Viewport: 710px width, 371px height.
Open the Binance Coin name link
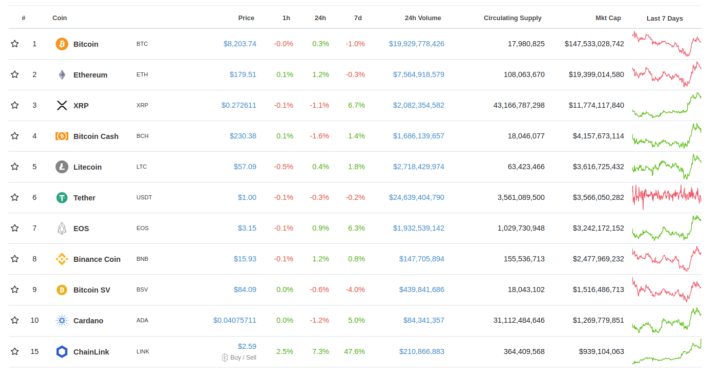pyautogui.click(x=97, y=259)
